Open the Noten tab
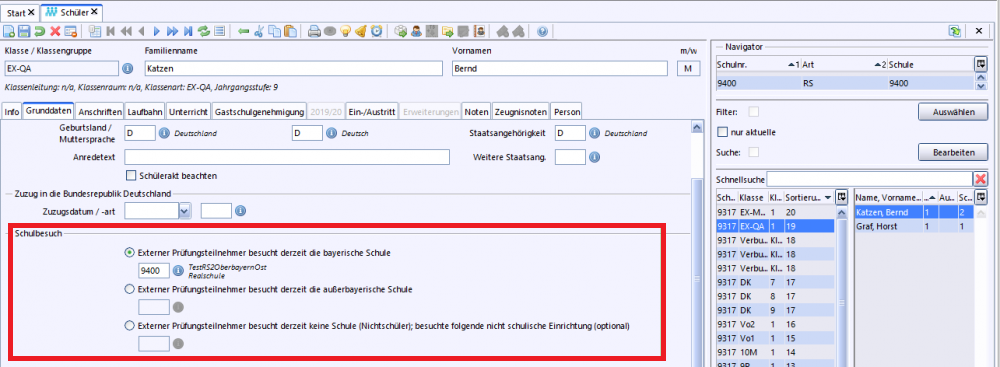 pos(476,112)
